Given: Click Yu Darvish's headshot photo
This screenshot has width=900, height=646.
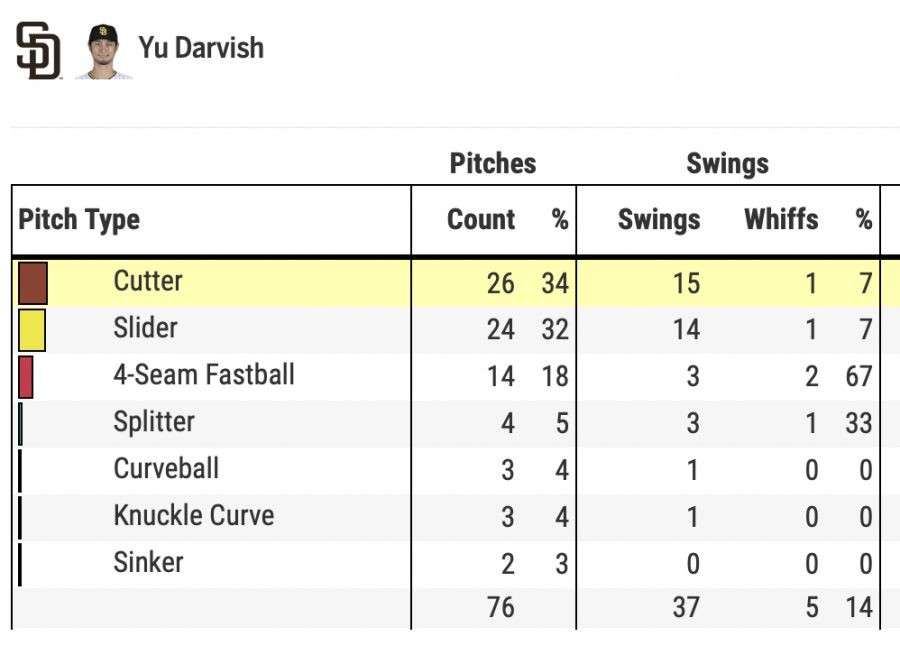Looking at the screenshot, I should coord(103,50).
